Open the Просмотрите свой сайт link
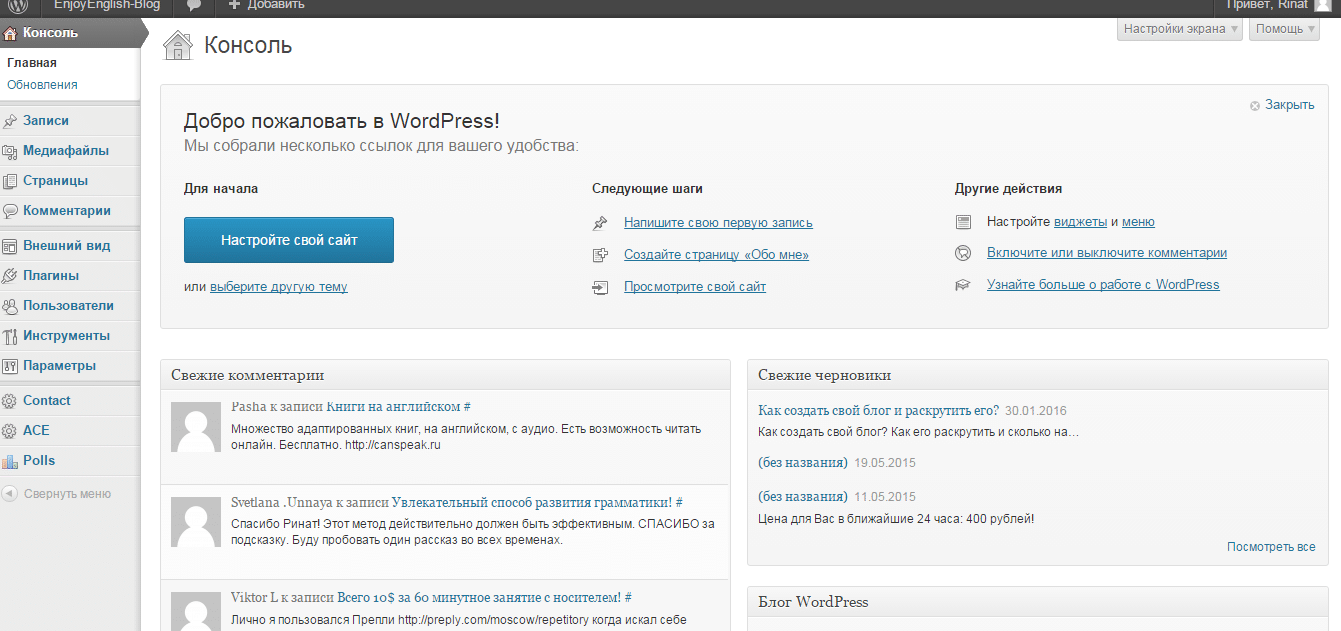The image size is (1341, 631). [695, 287]
